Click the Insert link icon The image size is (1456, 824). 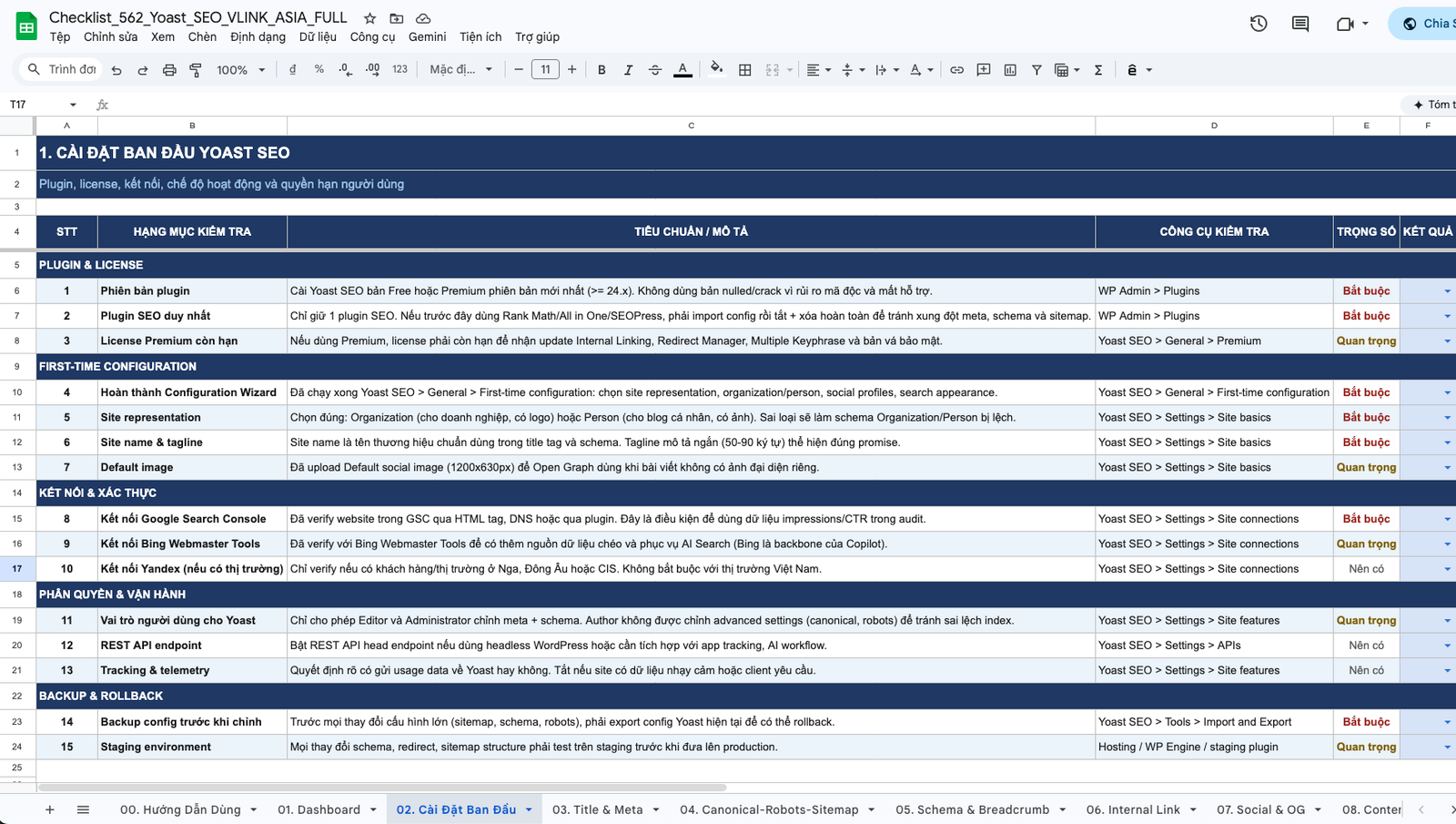tap(957, 69)
